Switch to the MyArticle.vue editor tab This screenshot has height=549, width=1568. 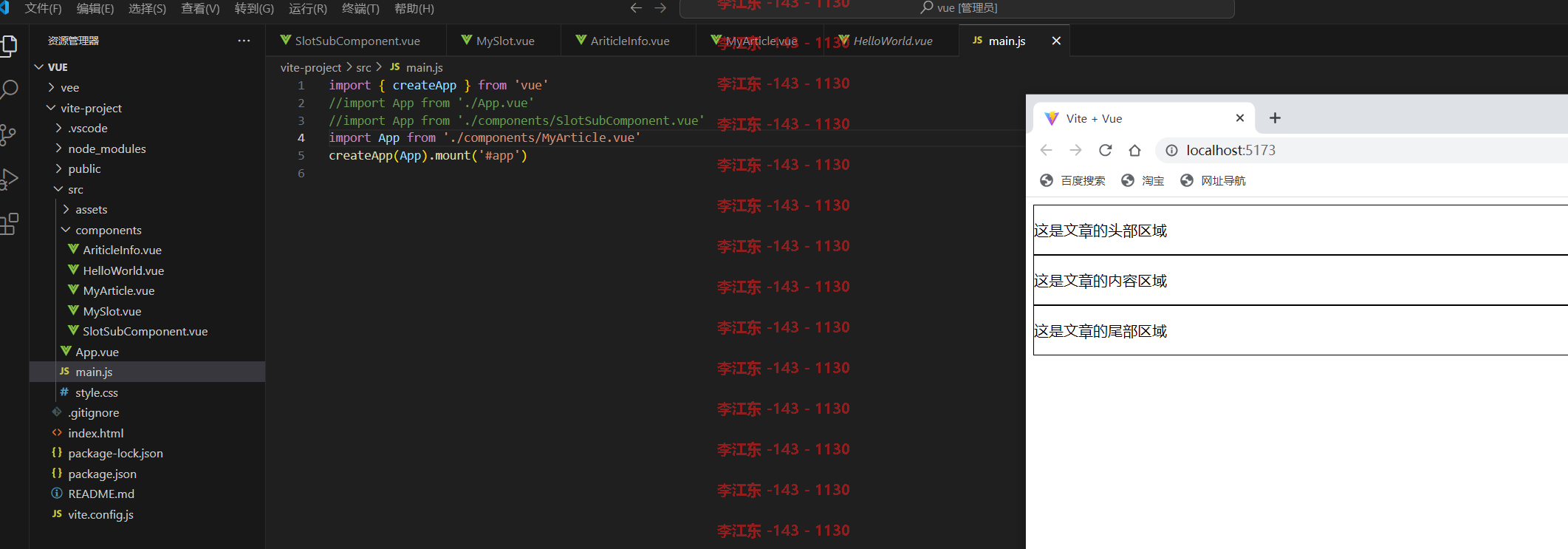pyautogui.click(x=761, y=41)
